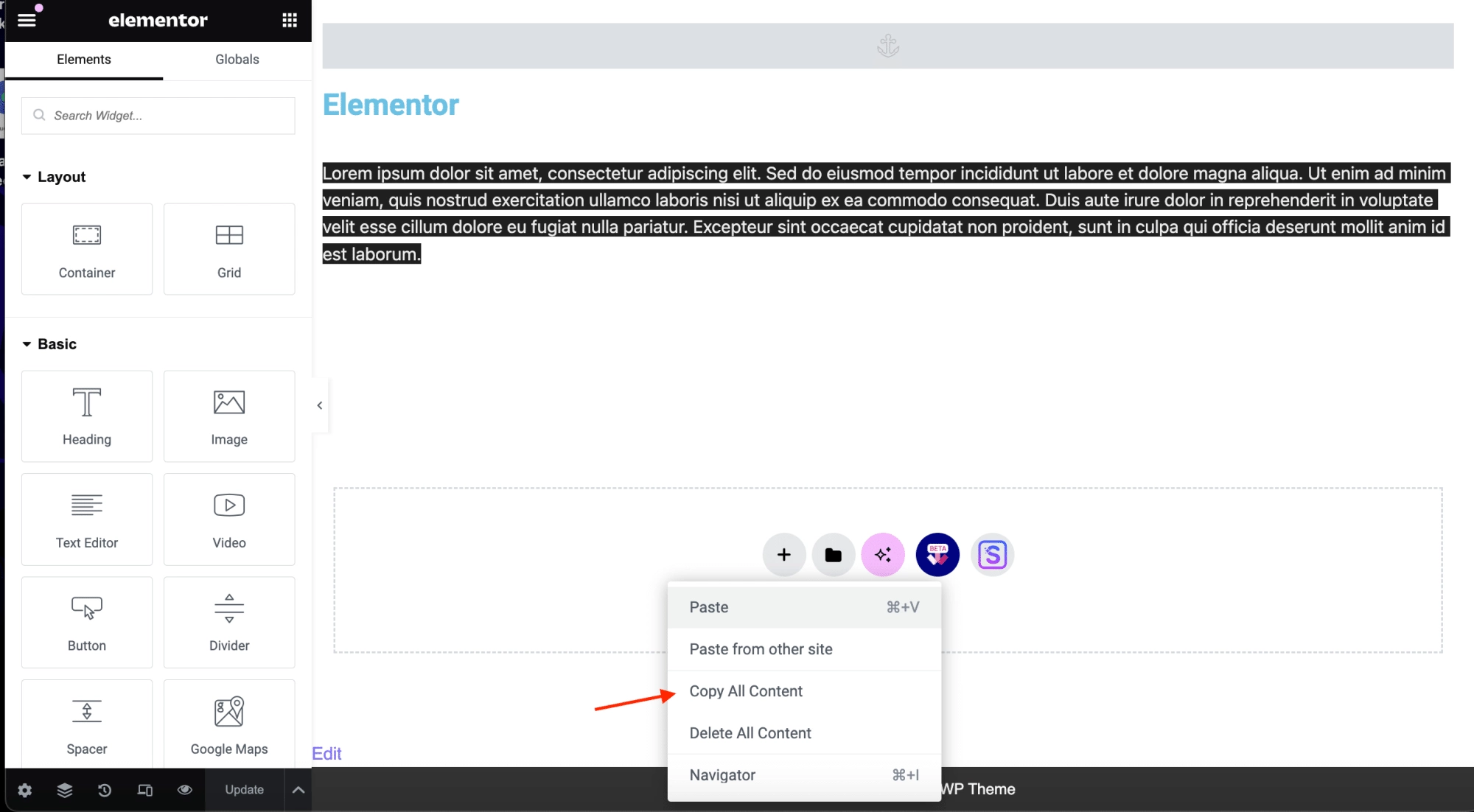Expand the Basic section
This screenshot has height=812, width=1474.
tap(56, 344)
